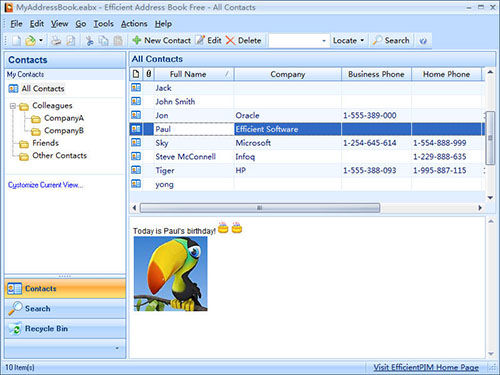
Task: Sort by Home Phone column header
Action: [x=446, y=74]
